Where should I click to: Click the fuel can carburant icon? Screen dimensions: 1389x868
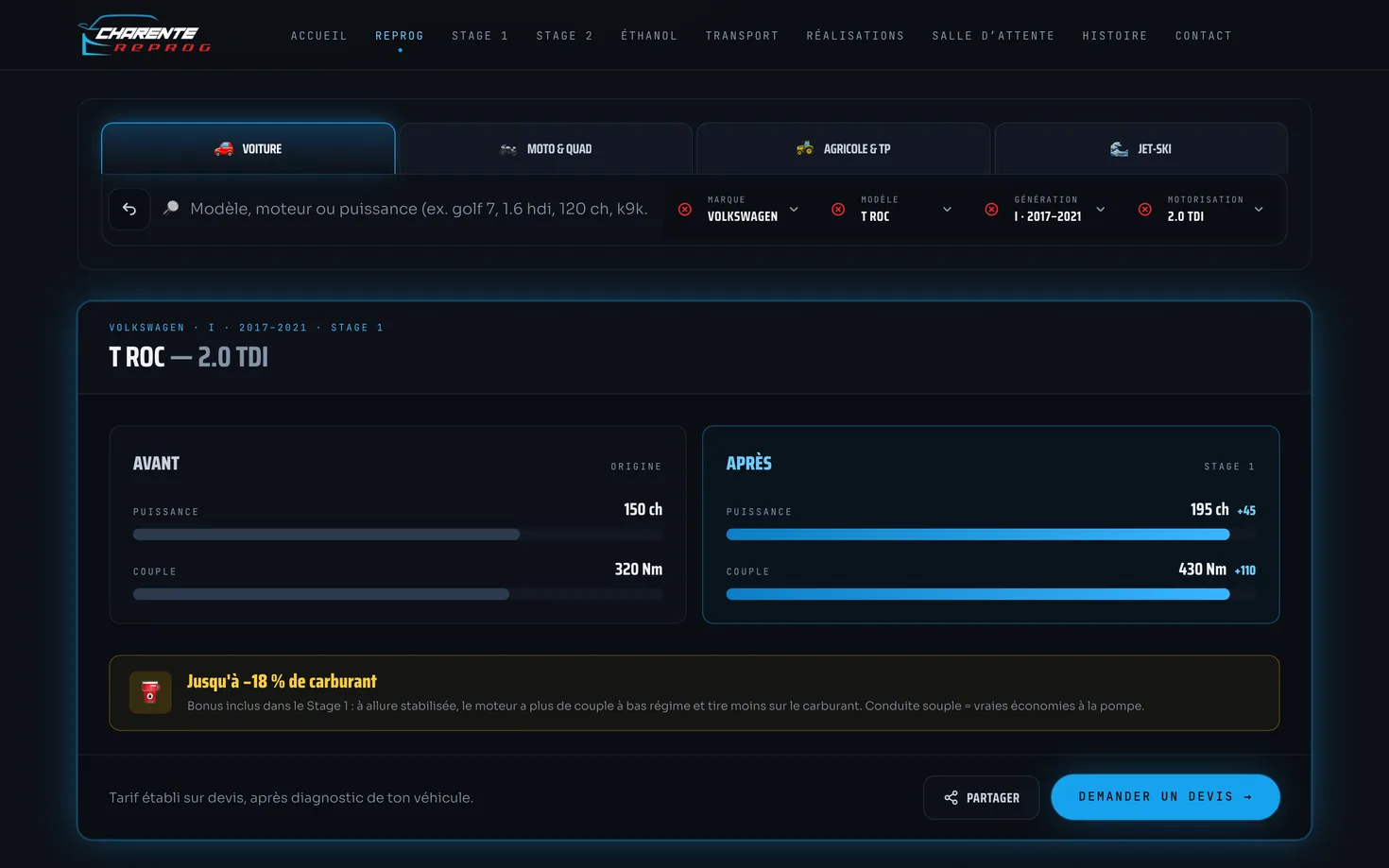coord(150,692)
